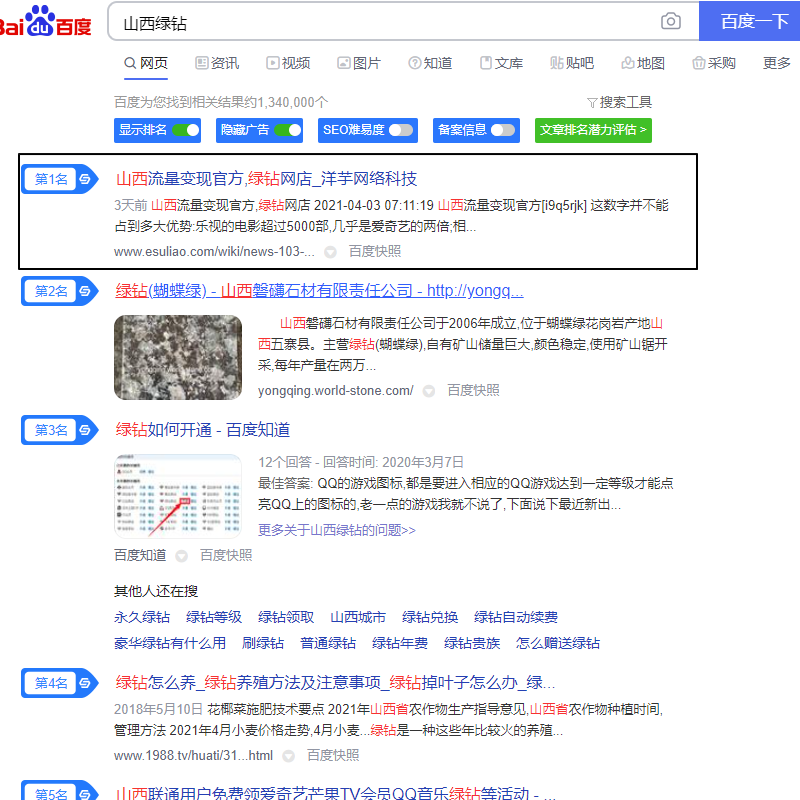The image size is (800, 800).
Task: Switch to the 资讯 tab
Action: [217, 63]
